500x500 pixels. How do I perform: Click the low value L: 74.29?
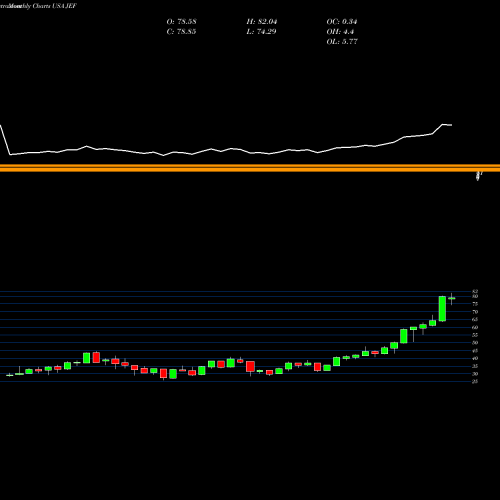coord(262,32)
